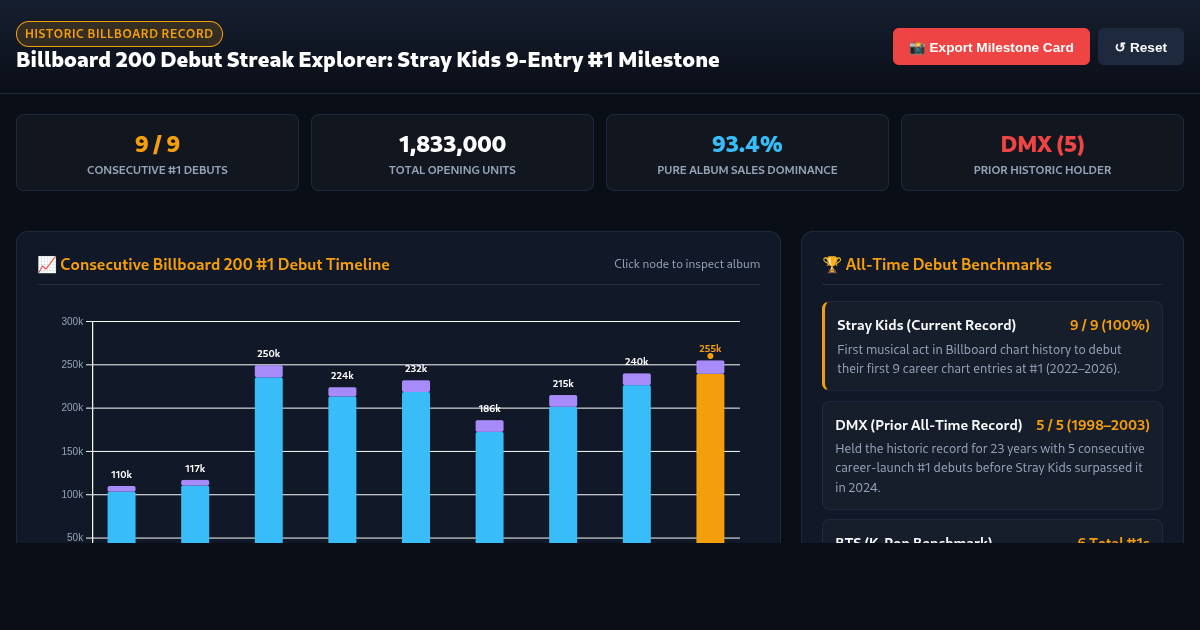Click the orange dot above the 255k bar
Screen dimensions: 1200x630
coord(710,356)
